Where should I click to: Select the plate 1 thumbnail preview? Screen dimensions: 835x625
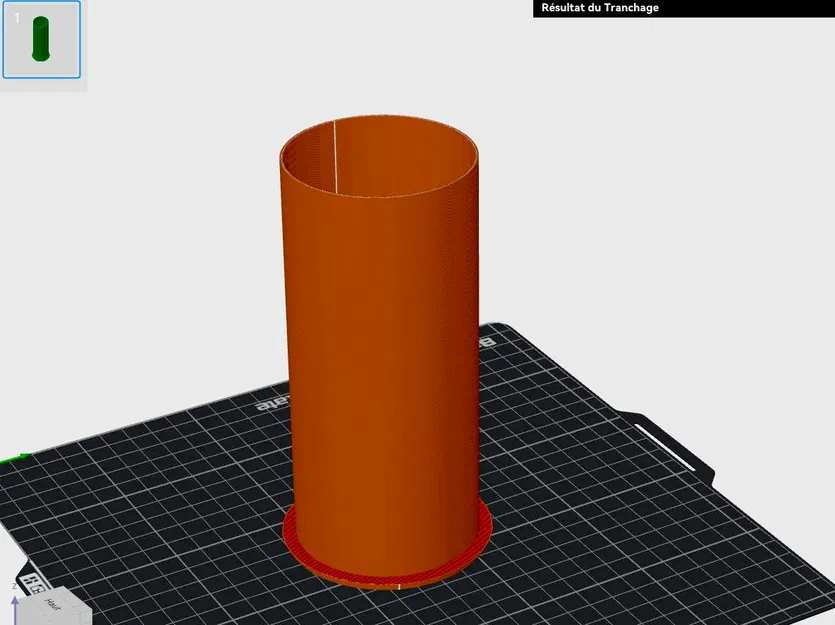tap(40, 40)
